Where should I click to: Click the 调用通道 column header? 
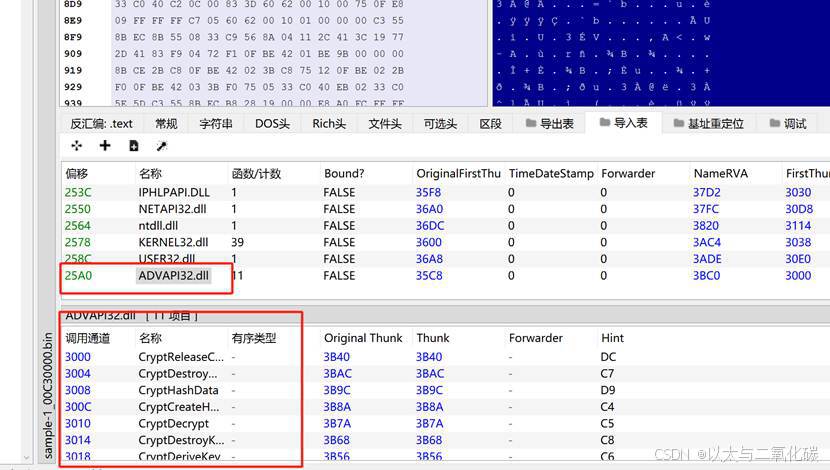[88, 338]
